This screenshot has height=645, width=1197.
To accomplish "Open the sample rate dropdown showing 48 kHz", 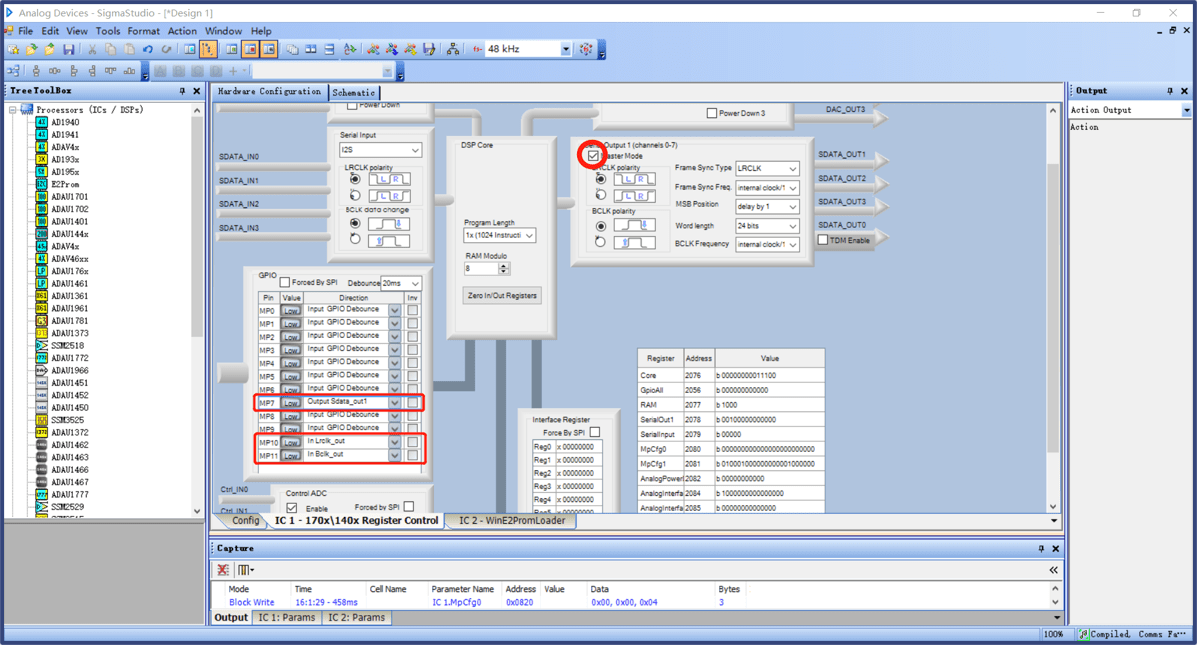I will coord(564,48).
